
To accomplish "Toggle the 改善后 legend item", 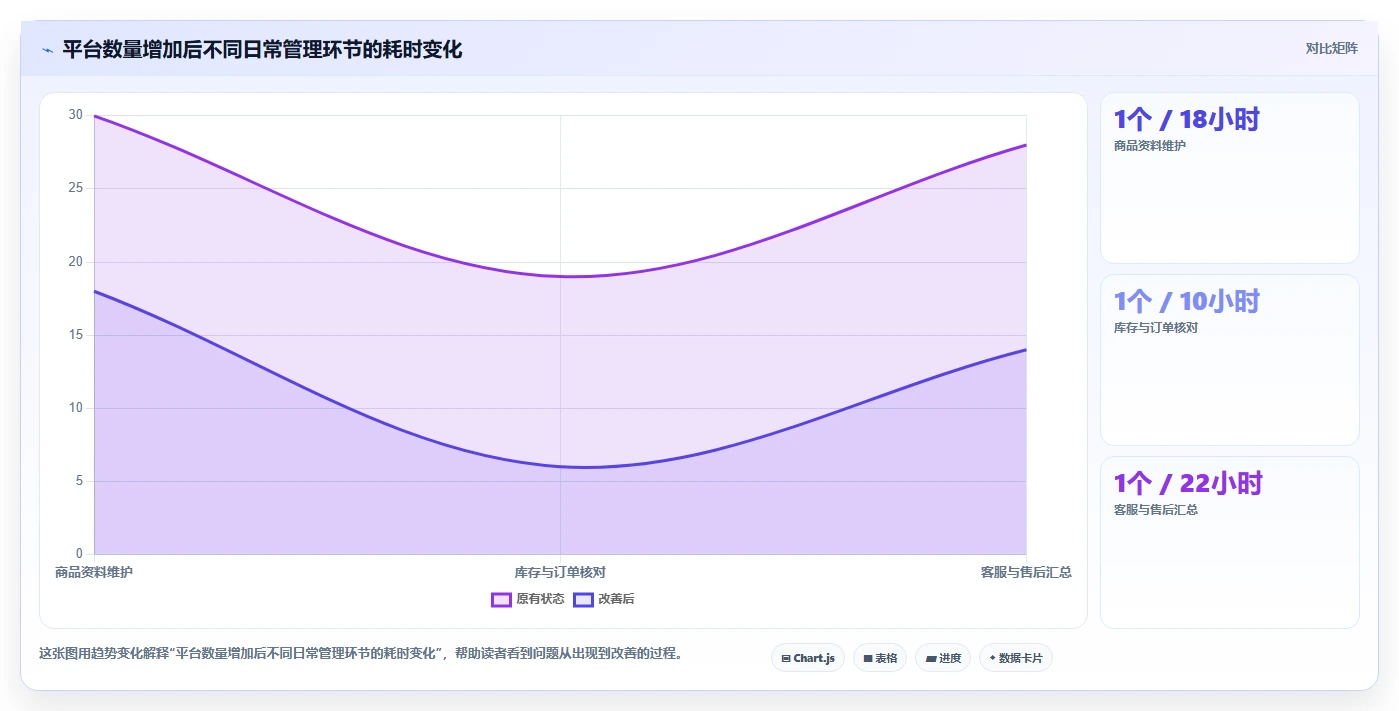I will click(603, 599).
